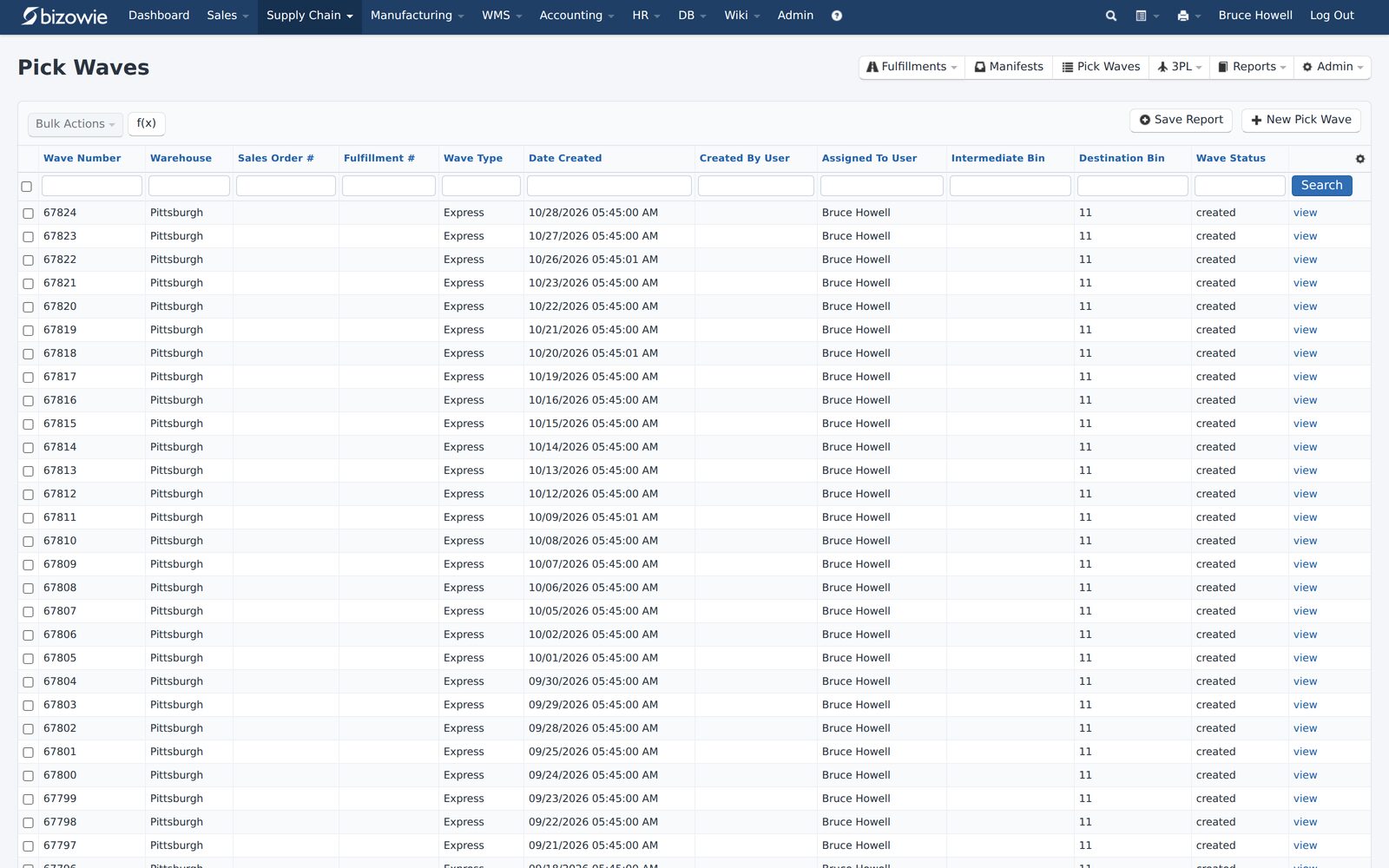Open view link for wave 67812
This screenshot has width=1389, height=868.
pyautogui.click(x=1305, y=494)
